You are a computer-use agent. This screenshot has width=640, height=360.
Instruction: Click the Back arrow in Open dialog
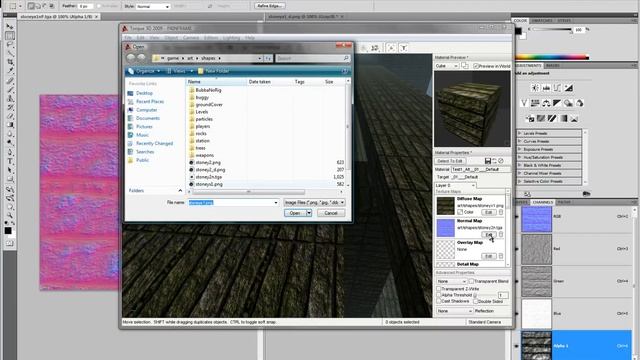point(131,58)
